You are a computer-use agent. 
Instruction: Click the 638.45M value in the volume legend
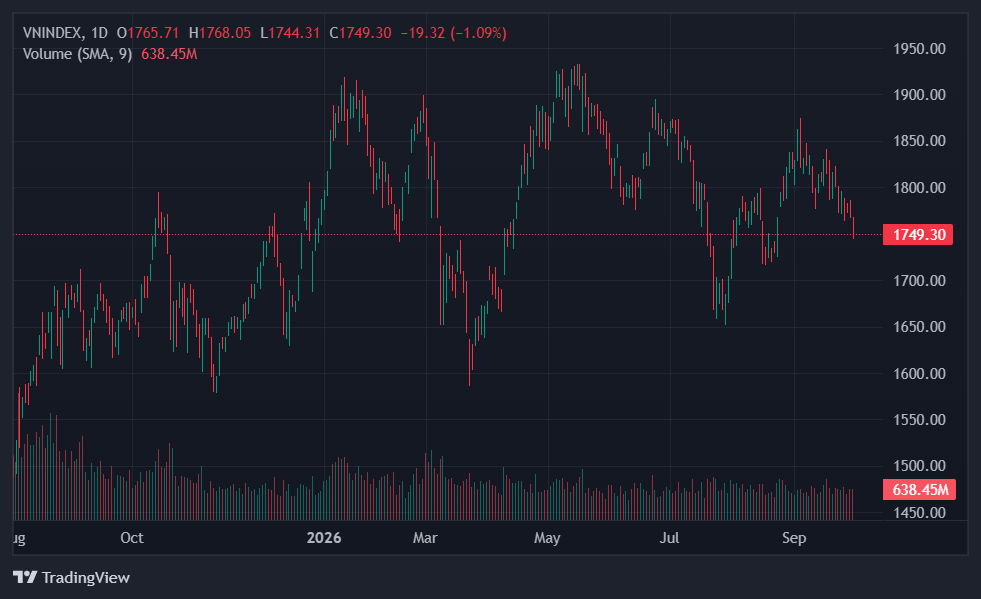tap(169, 54)
